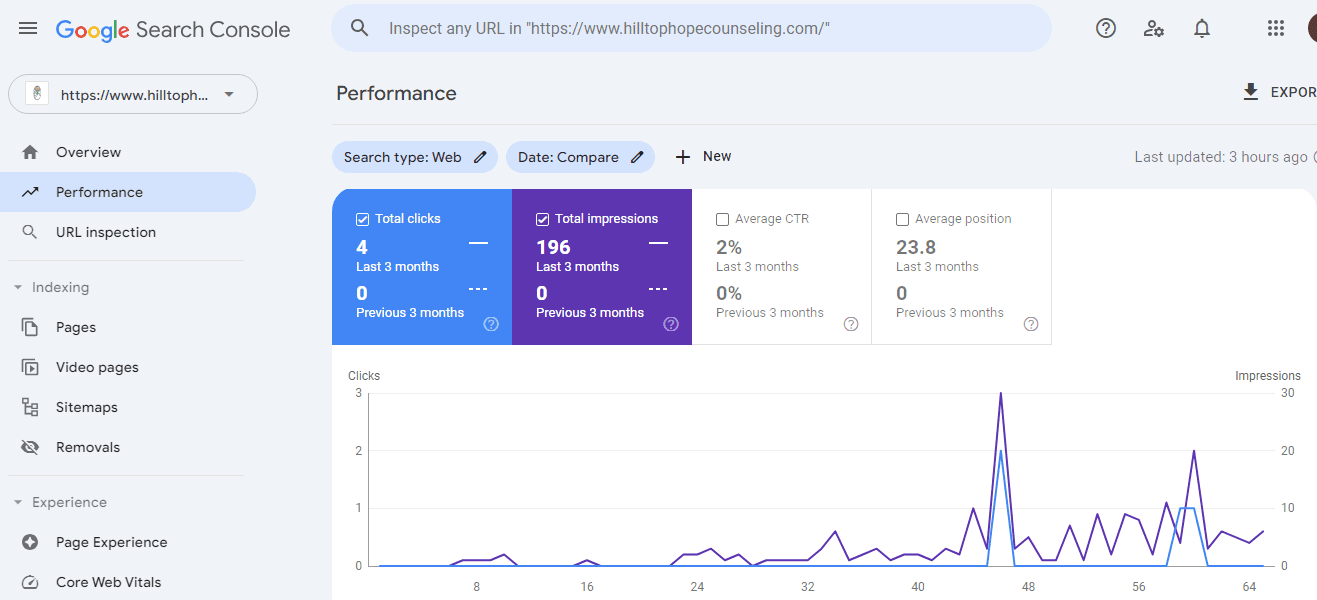Open the Core Web Vitals report
Image resolution: width=1317 pixels, height=600 pixels.
click(x=128, y=582)
